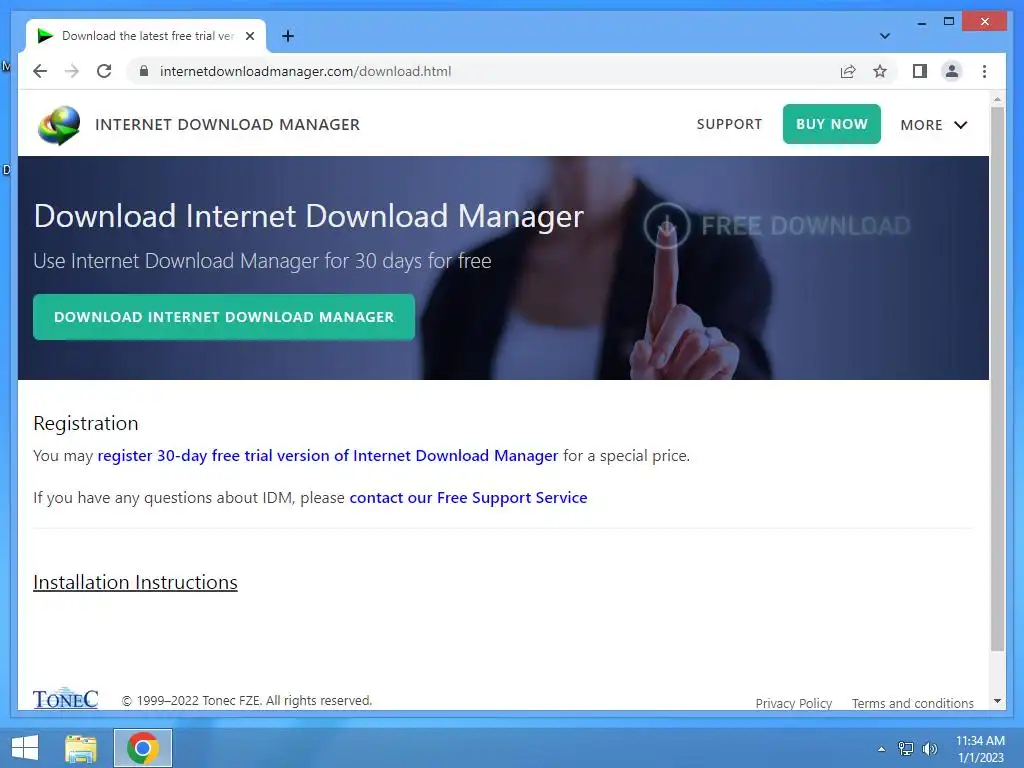Open the register 30-day free trial link
Screen dimensions: 1024x768
click(328, 456)
